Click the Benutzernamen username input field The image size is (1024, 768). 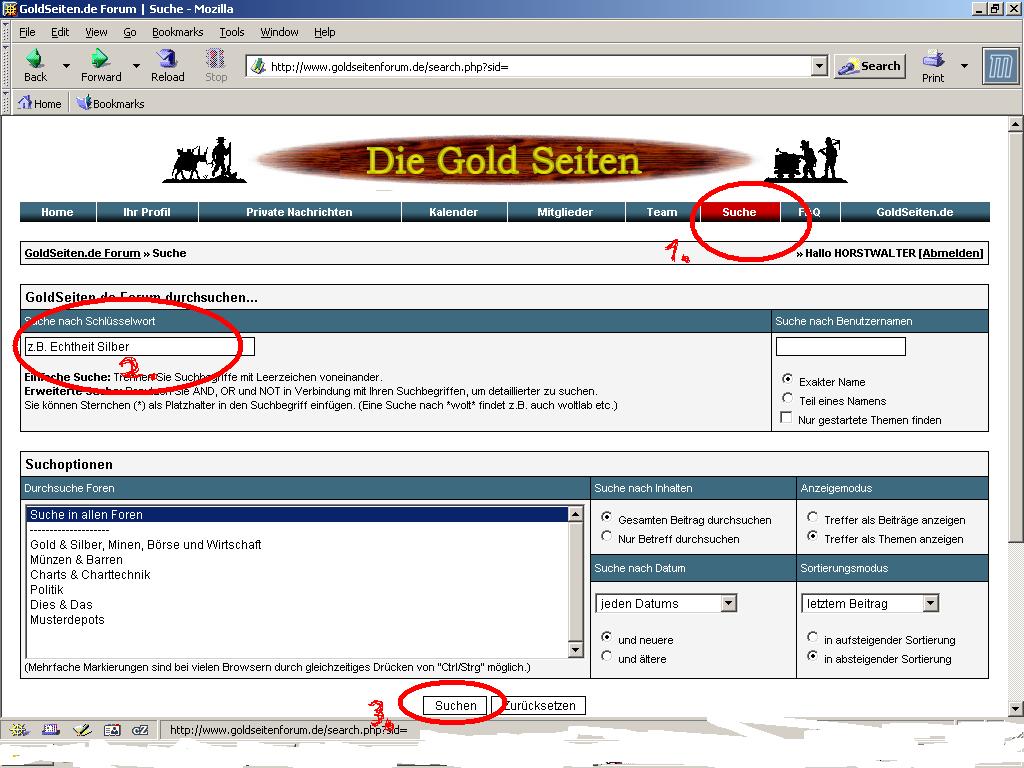click(841, 347)
